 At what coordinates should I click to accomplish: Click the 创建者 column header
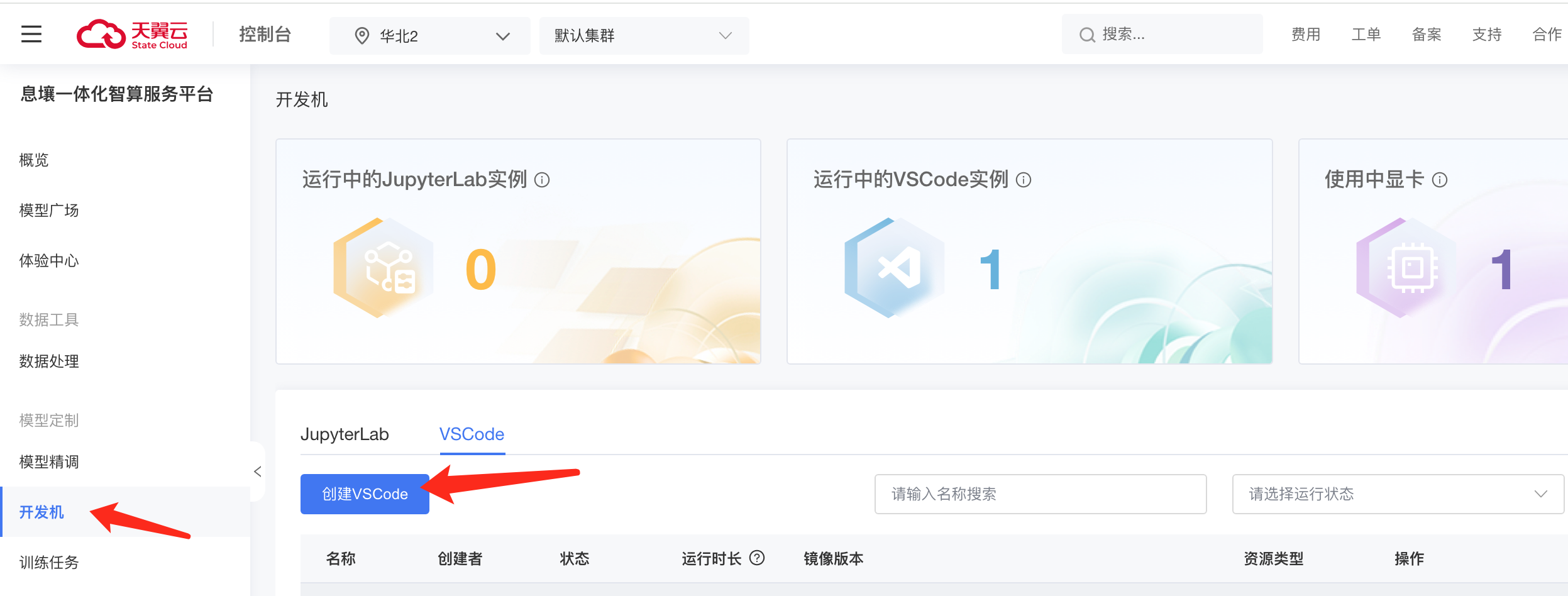(x=460, y=559)
